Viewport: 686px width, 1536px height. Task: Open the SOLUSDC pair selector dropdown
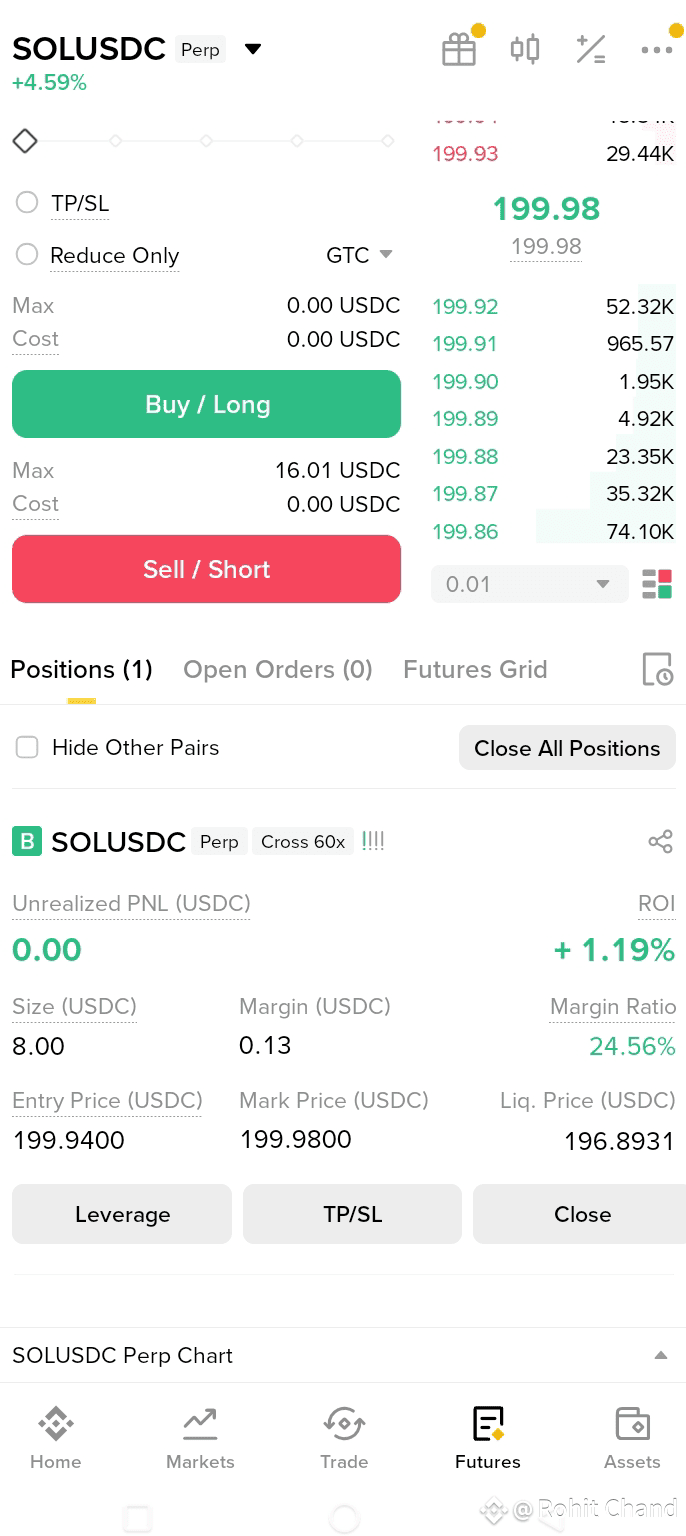coord(253,49)
